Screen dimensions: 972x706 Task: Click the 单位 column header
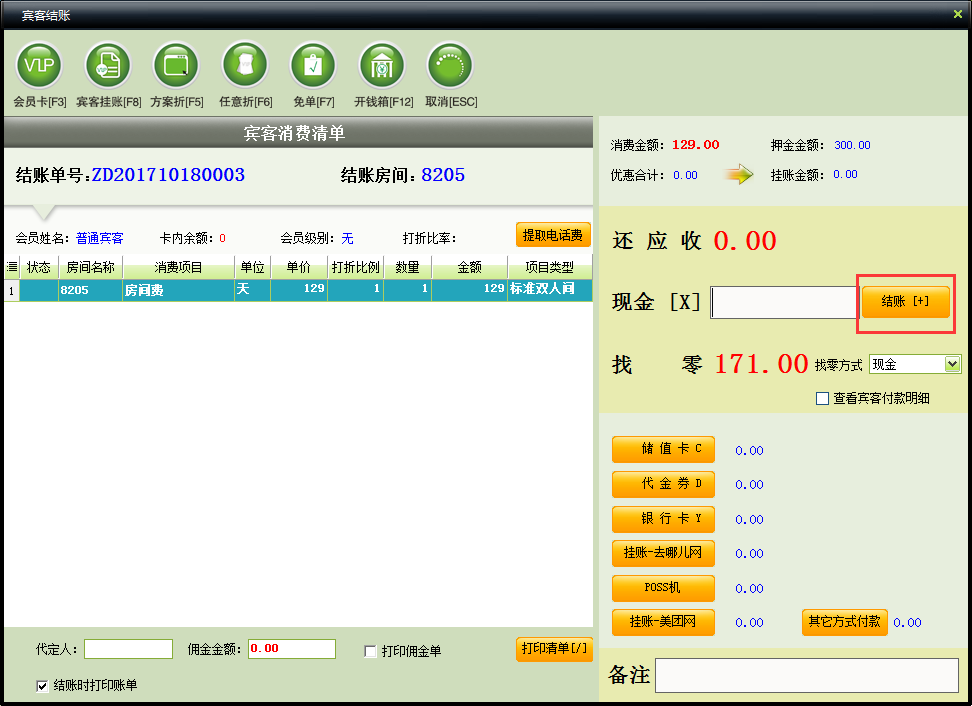click(252, 267)
